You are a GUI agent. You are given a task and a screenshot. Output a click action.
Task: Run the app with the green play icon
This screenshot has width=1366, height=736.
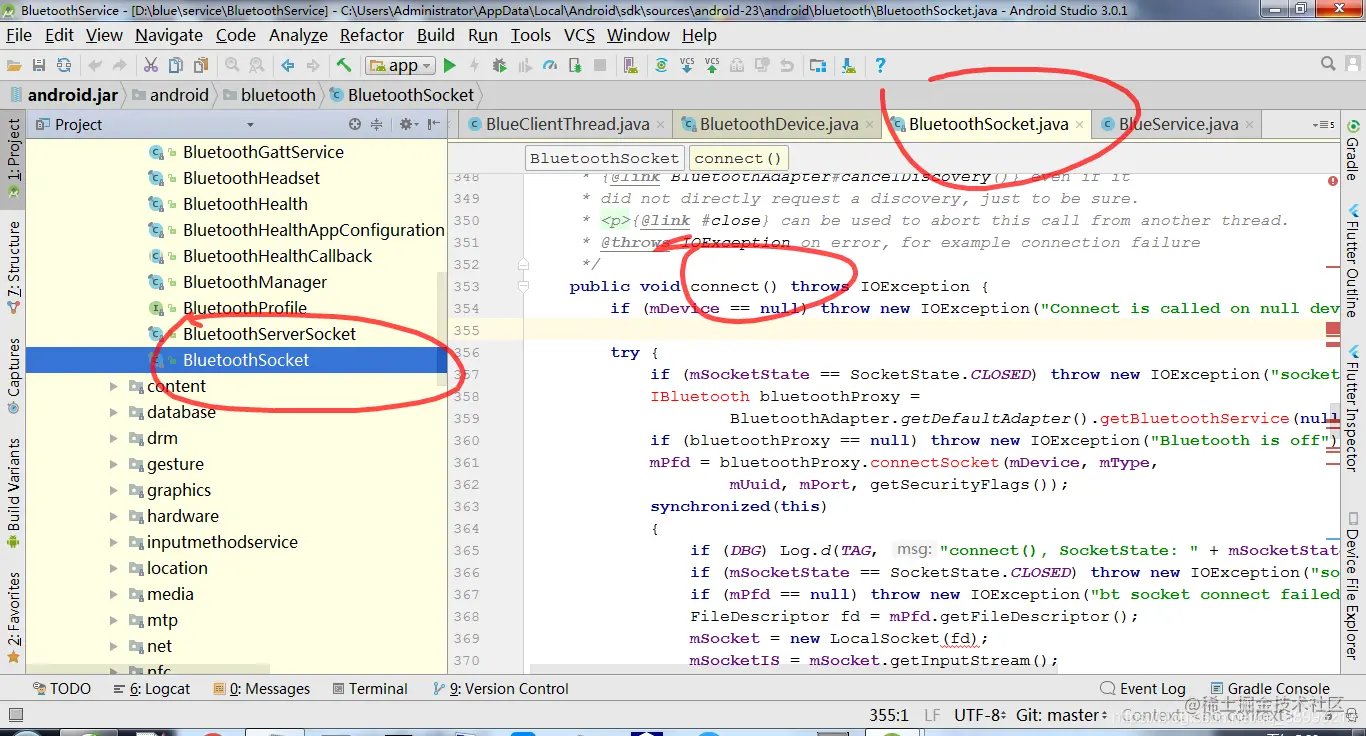click(x=450, y=65)
